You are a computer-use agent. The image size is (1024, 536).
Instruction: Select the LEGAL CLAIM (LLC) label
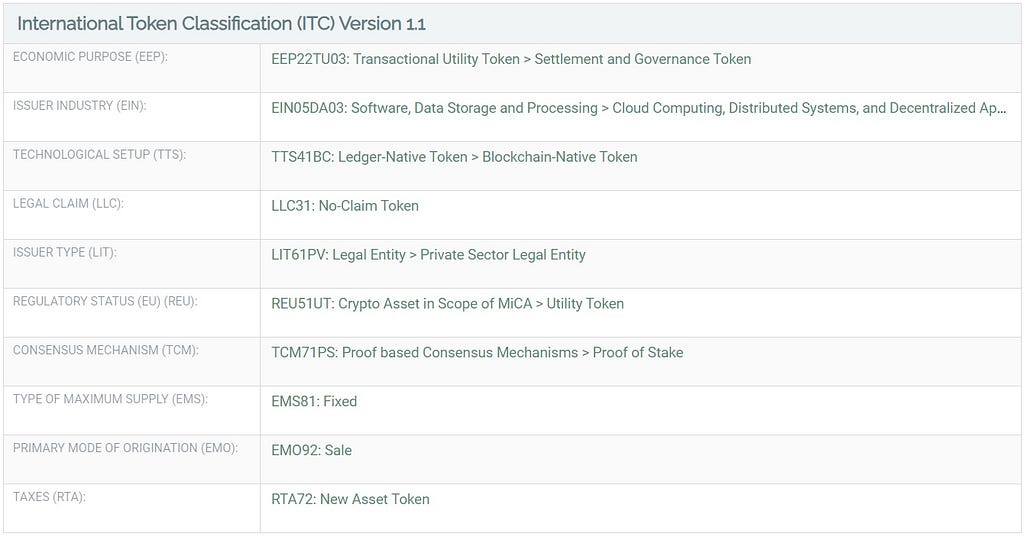[68, 204]
